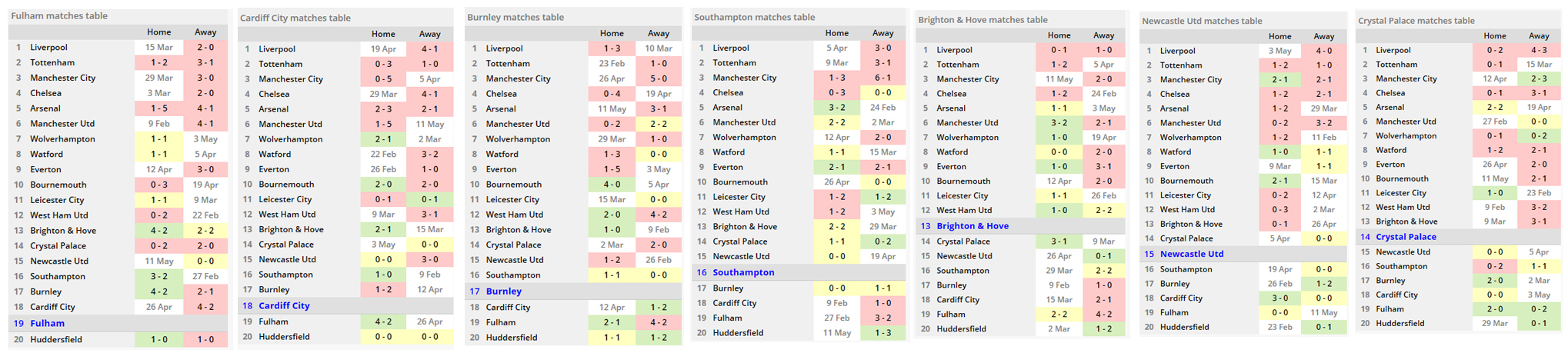Open the highlighted Fulham row link
Image resolution: width=1568 pixels, height=353 pixels.
47,324
